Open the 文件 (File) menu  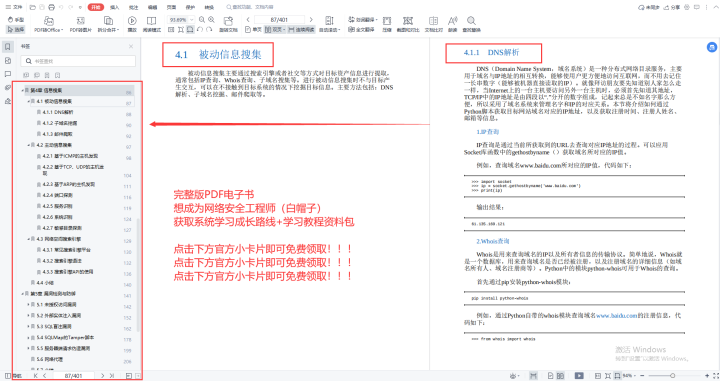[x=14, y=7]
